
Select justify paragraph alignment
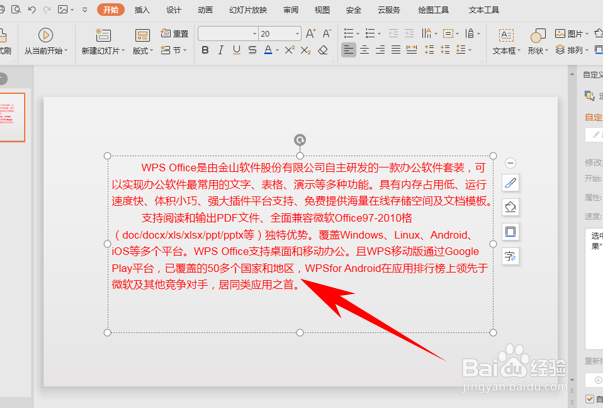pyautogui.click(x=396, y=50)
